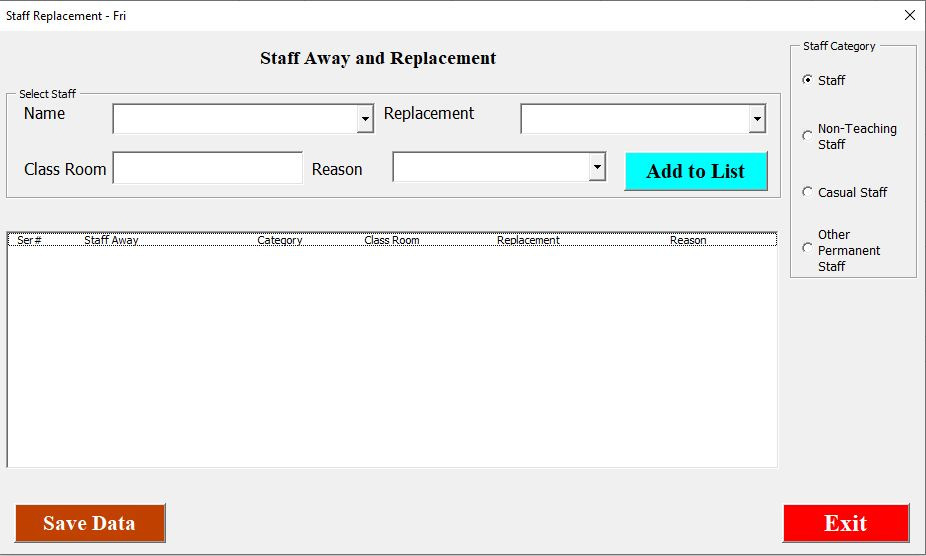Click the Replacement column header in list
Image resolution: width=926 pixels, height=556 pixels.
coord(528,240)
